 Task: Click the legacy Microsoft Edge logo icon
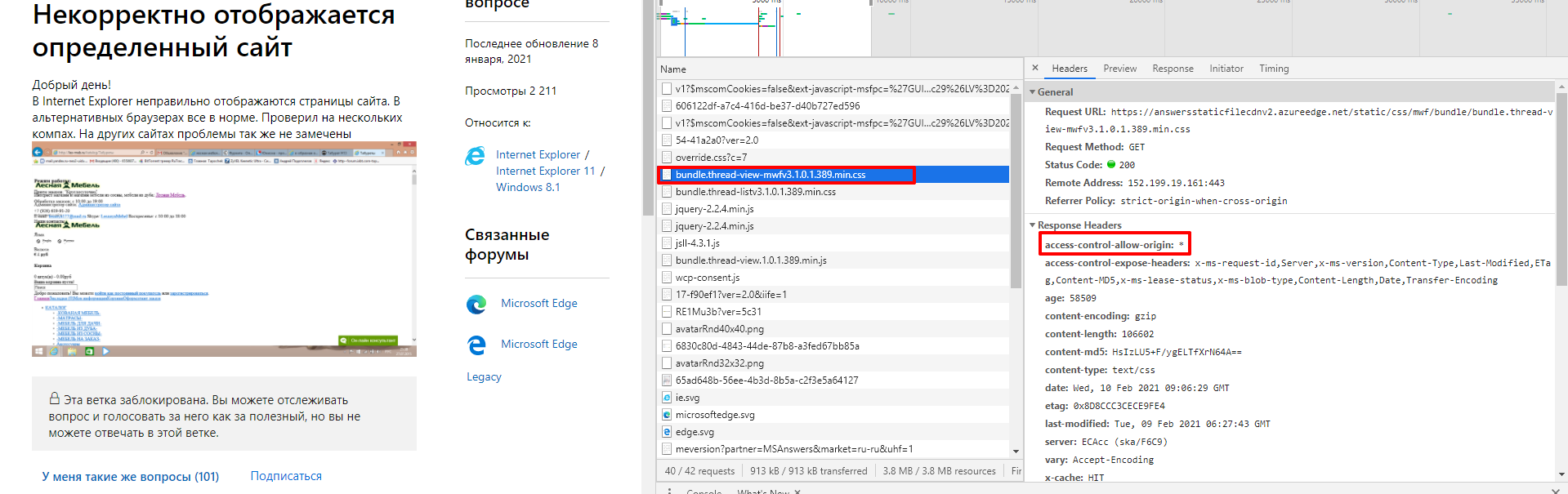(476, 345)
